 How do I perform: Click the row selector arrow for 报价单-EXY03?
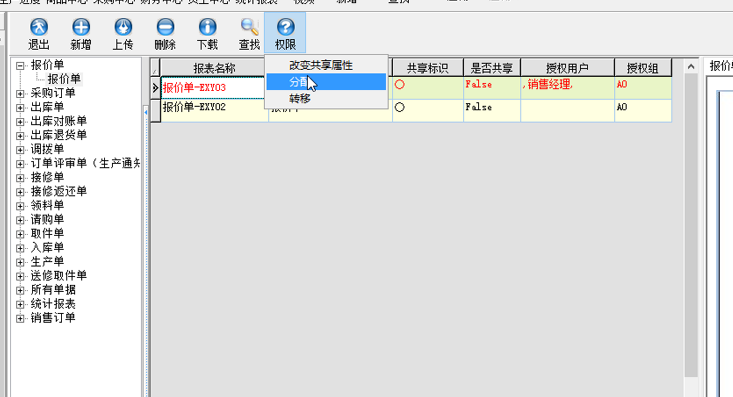(155, 88)
